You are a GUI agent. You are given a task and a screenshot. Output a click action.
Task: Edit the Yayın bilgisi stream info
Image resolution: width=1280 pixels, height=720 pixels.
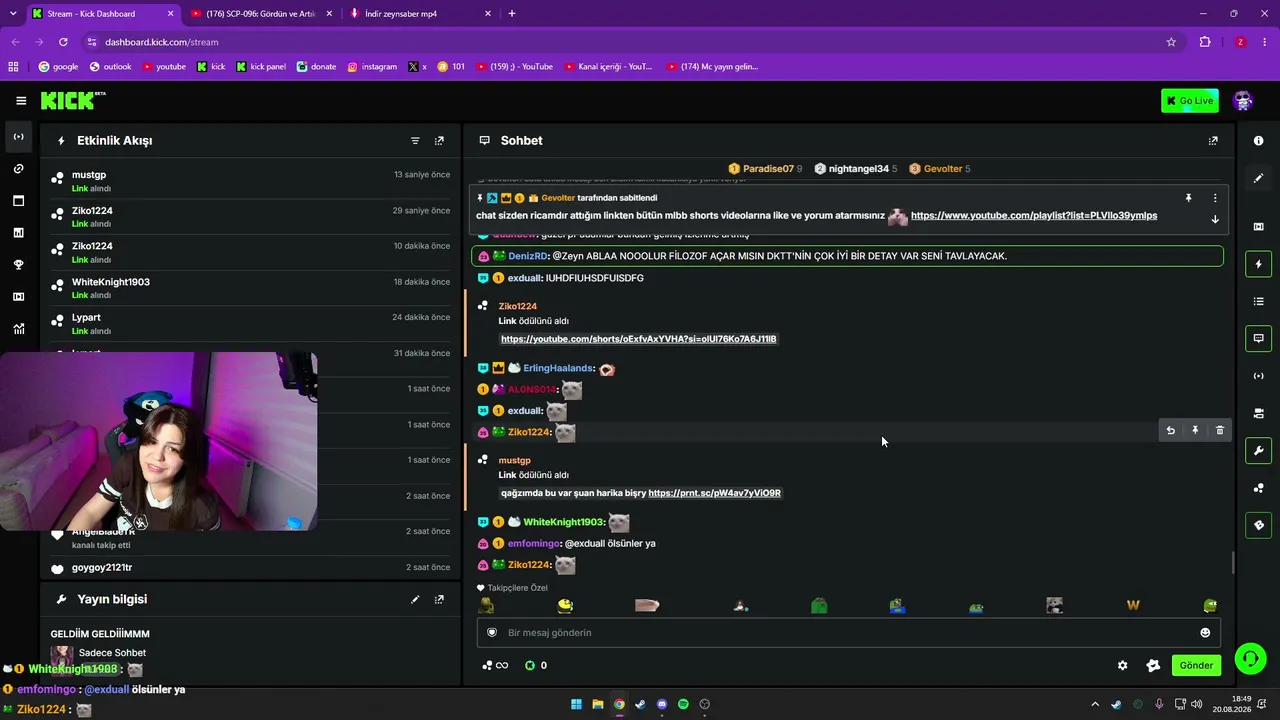pyautogui.click(x=415, y=600)
